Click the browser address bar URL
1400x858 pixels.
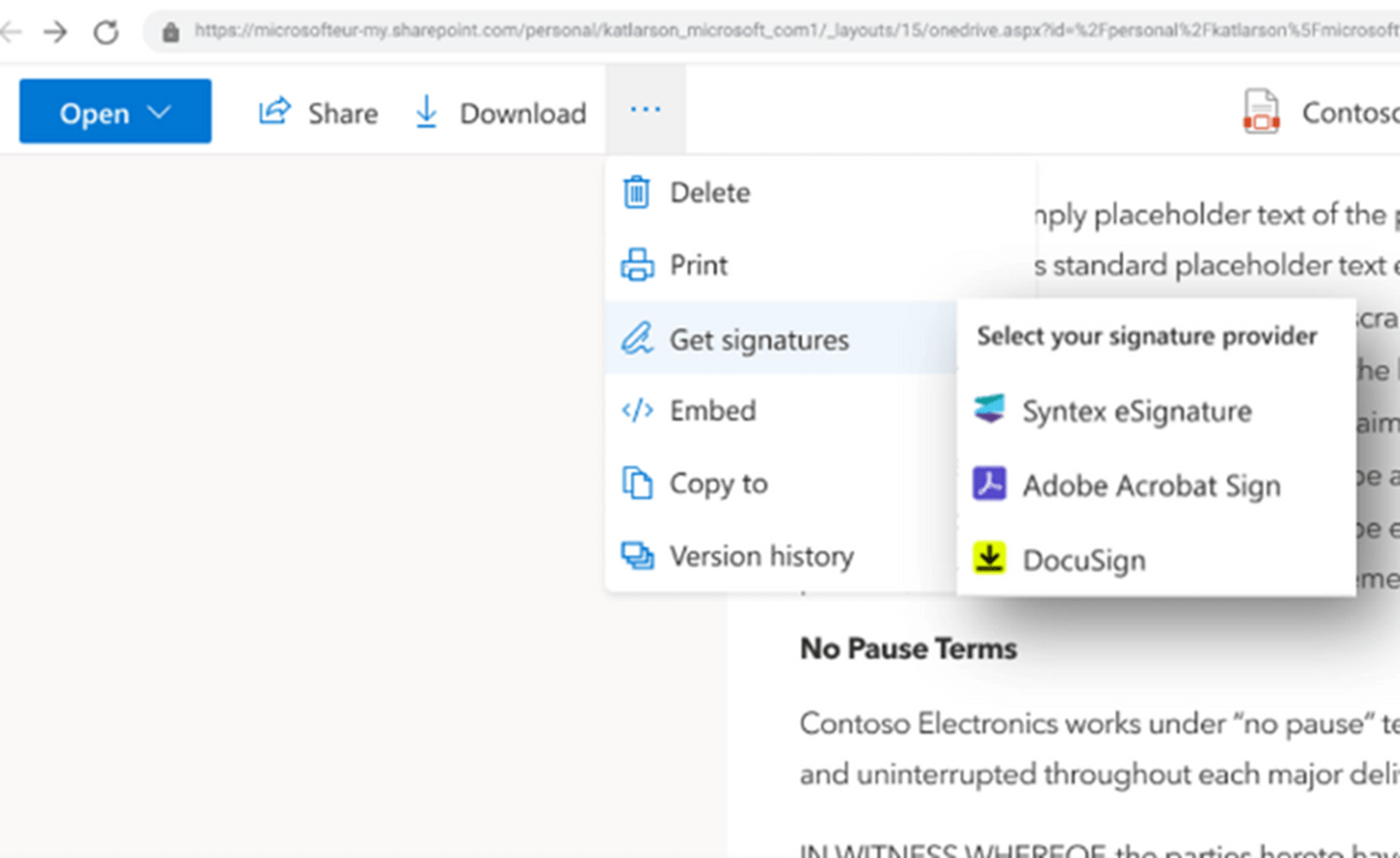[x=685, y=29]
